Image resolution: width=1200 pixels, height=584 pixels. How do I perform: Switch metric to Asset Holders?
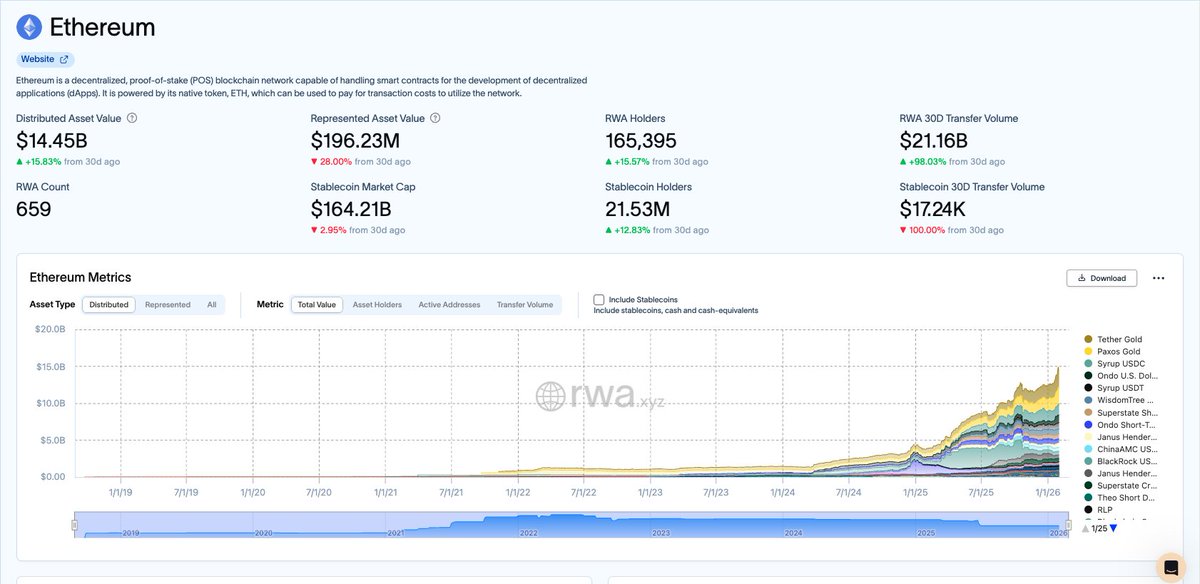pos(377,304)
